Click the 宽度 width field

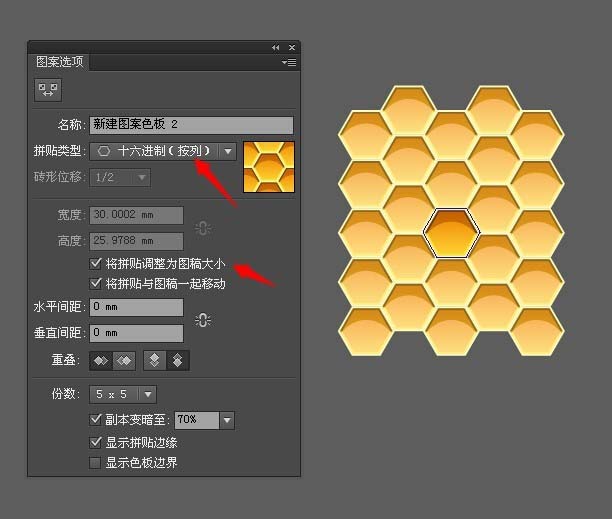[x=136, y=215]
